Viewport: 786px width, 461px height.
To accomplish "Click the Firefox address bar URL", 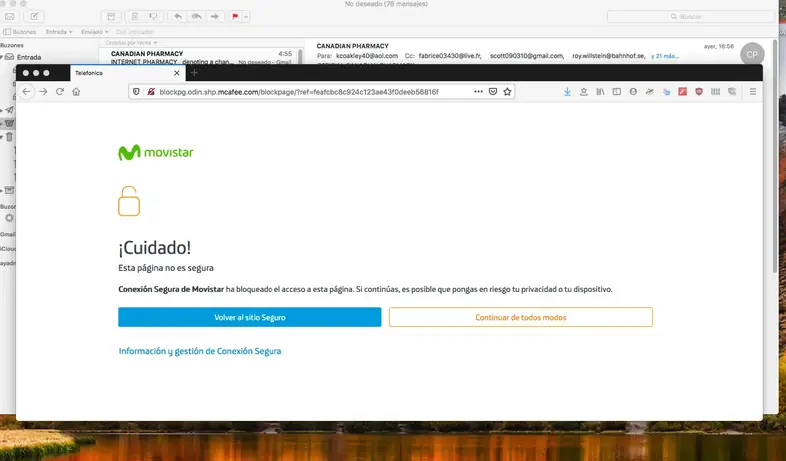I will (299, 92).
